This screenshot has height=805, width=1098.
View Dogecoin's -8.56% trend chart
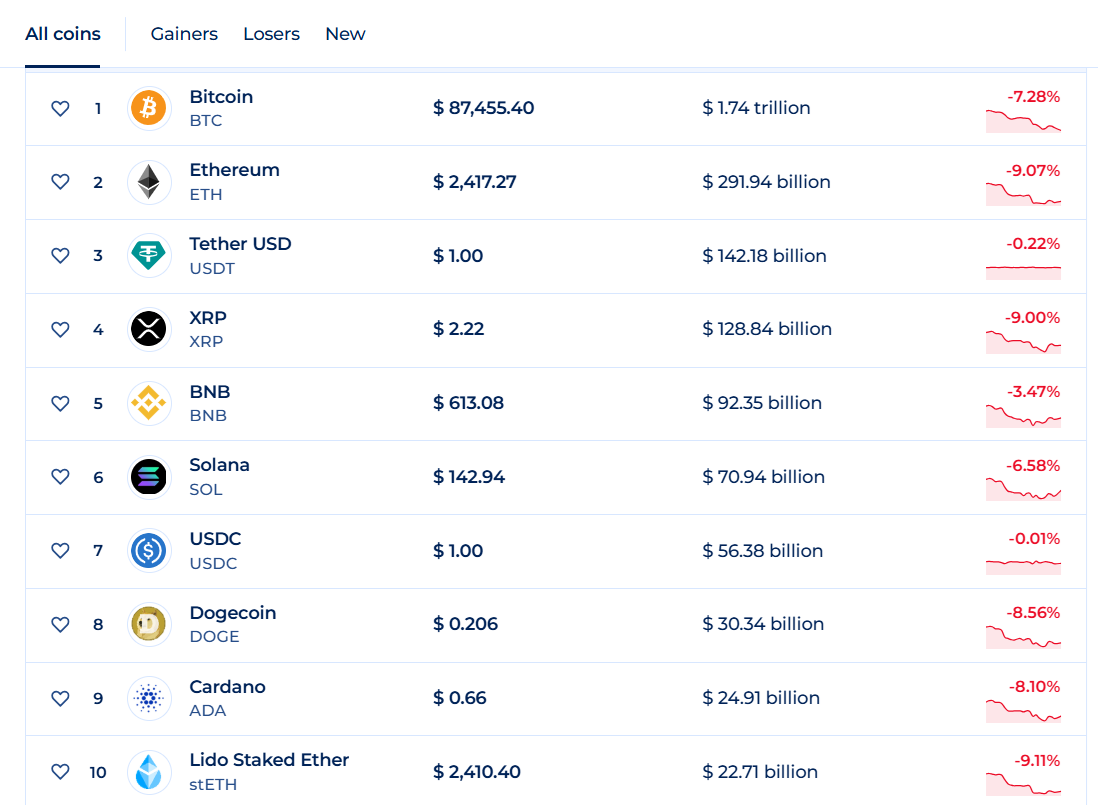[x=1023, y=637]
